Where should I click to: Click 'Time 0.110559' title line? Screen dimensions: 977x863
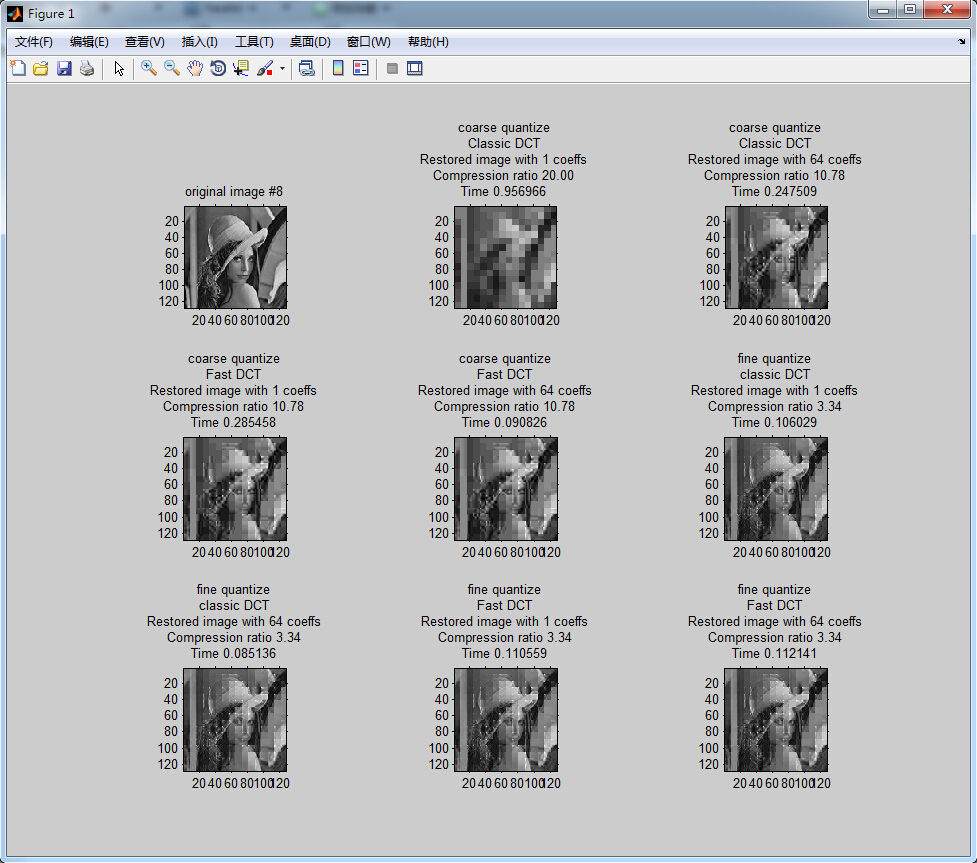point(504,654)
